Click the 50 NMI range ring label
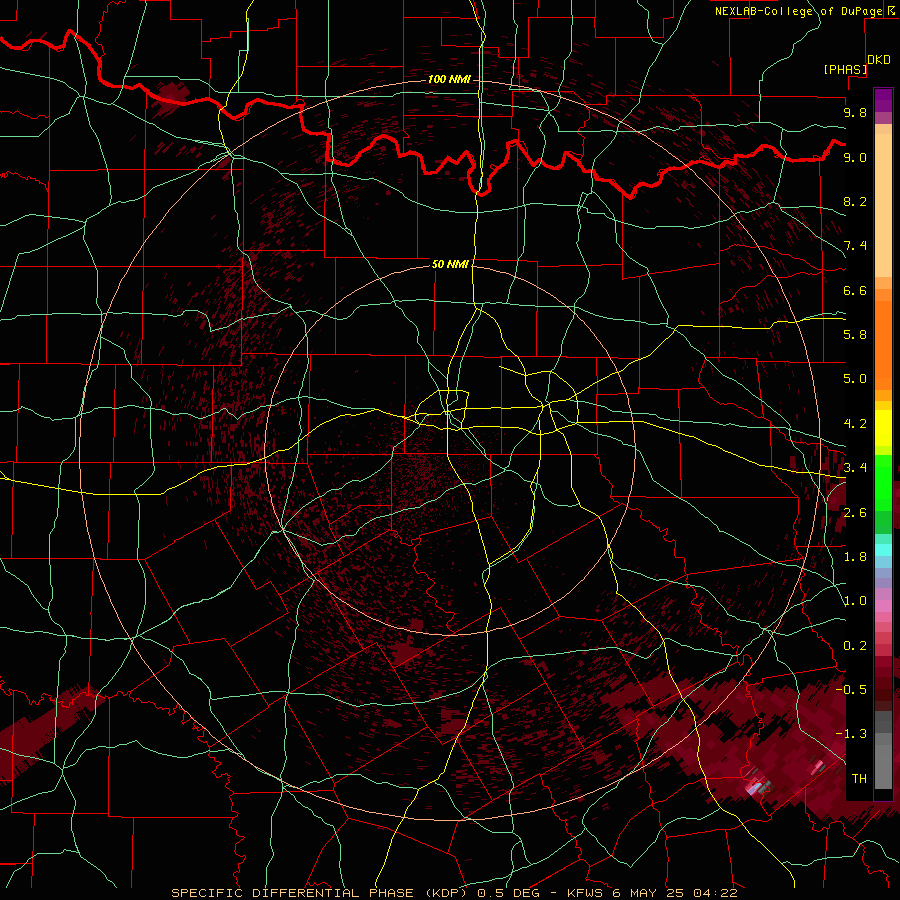Viewport: 900px width, 900px height. pos(450,264)
